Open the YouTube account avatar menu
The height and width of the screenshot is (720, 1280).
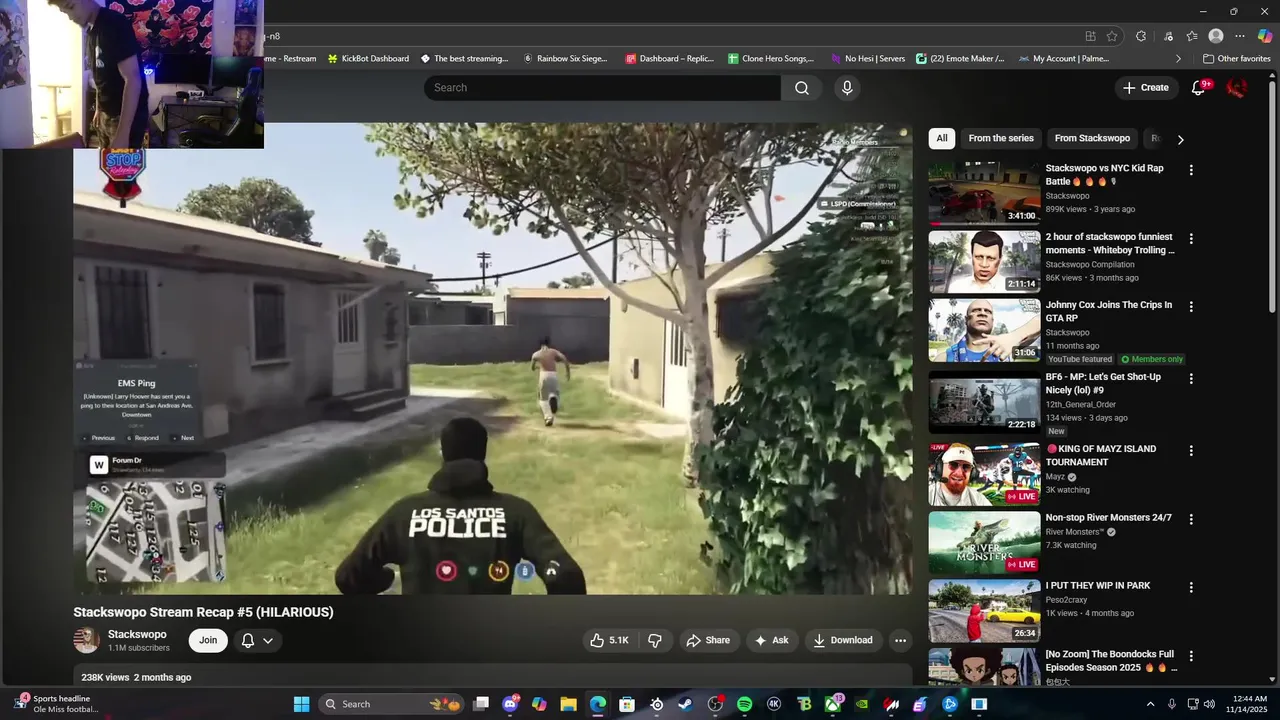tap(1237, 88)
